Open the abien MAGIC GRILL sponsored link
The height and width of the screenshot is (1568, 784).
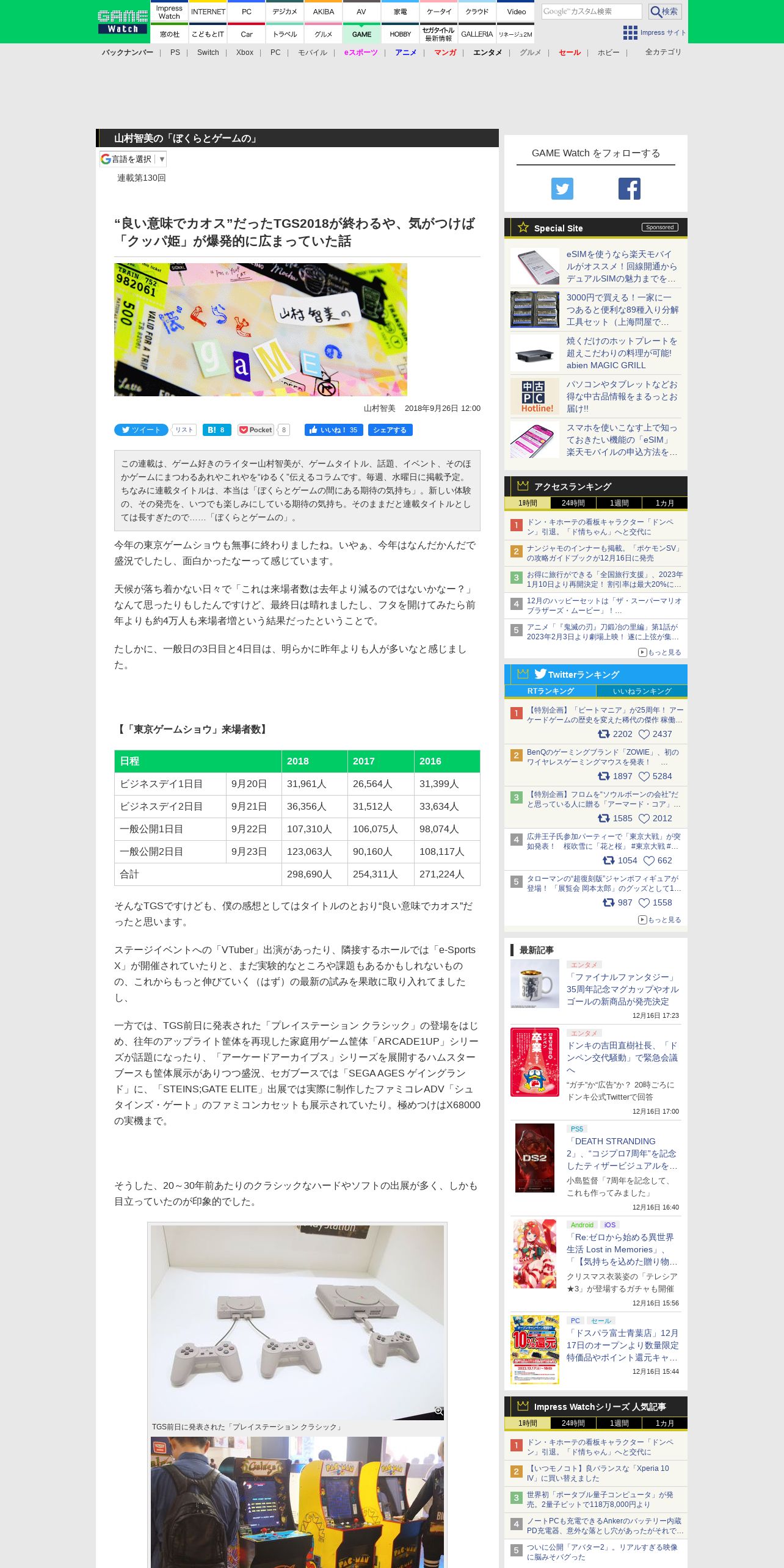coord(622,353)
